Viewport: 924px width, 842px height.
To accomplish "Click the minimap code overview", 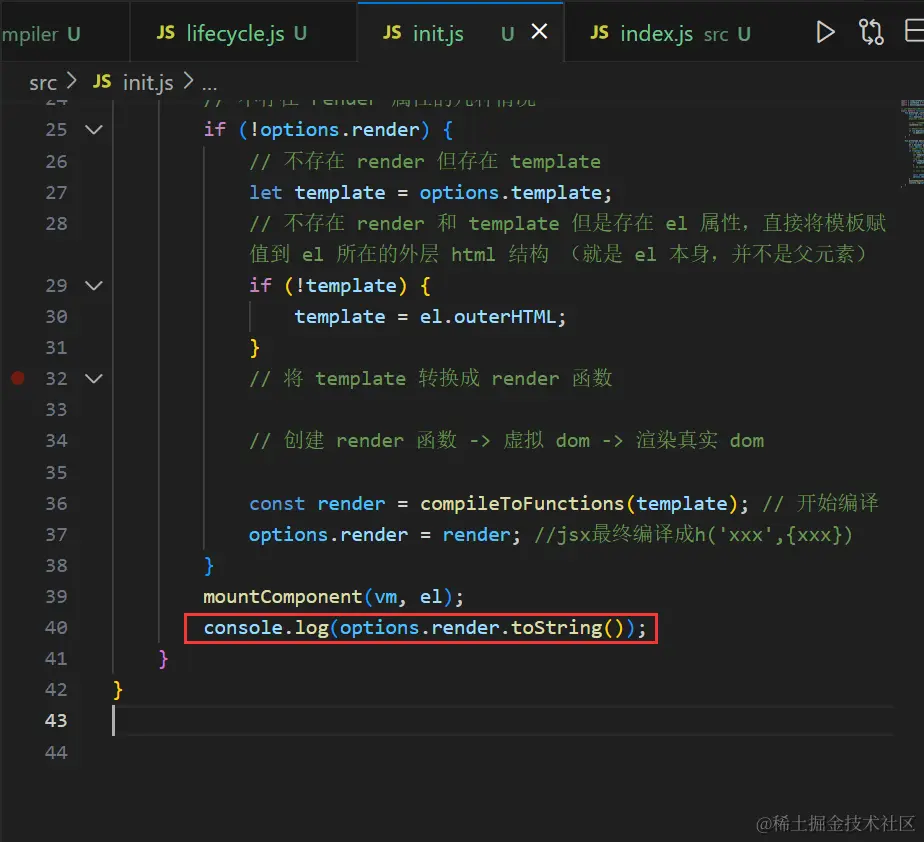I will (912, 143).
